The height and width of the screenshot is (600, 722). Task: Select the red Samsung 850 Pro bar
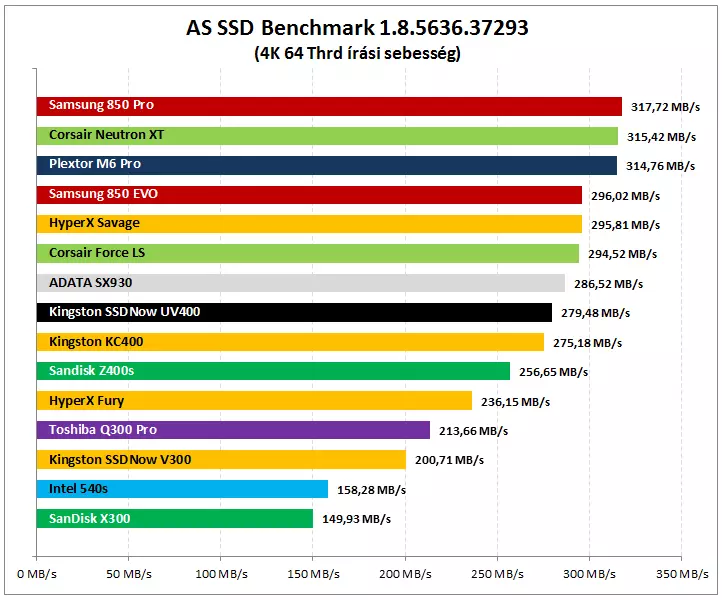pyautogui.click(x=329, y=106)
